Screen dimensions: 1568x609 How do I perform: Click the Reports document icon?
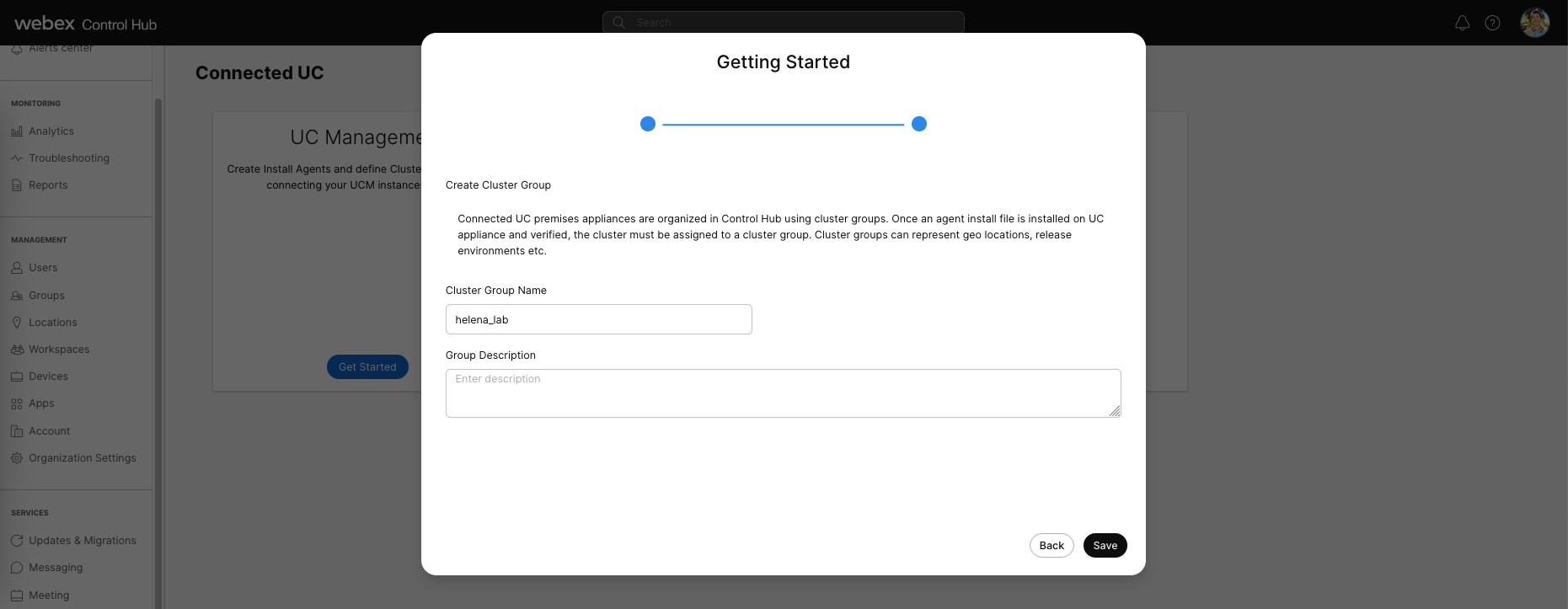click(17, 185)
